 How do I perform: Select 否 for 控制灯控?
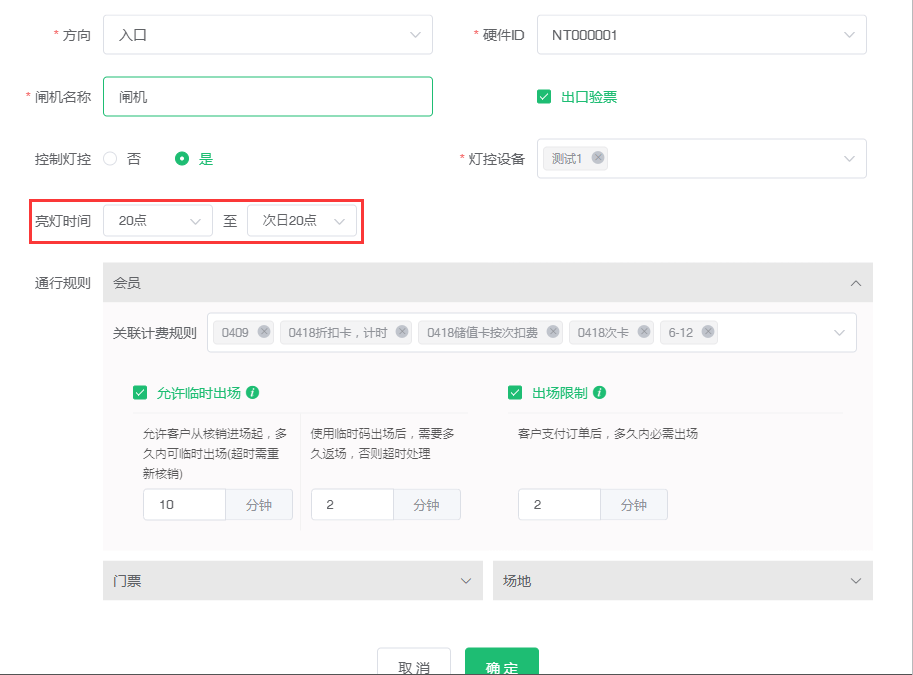pyautogui.click(x=110, y=158)
